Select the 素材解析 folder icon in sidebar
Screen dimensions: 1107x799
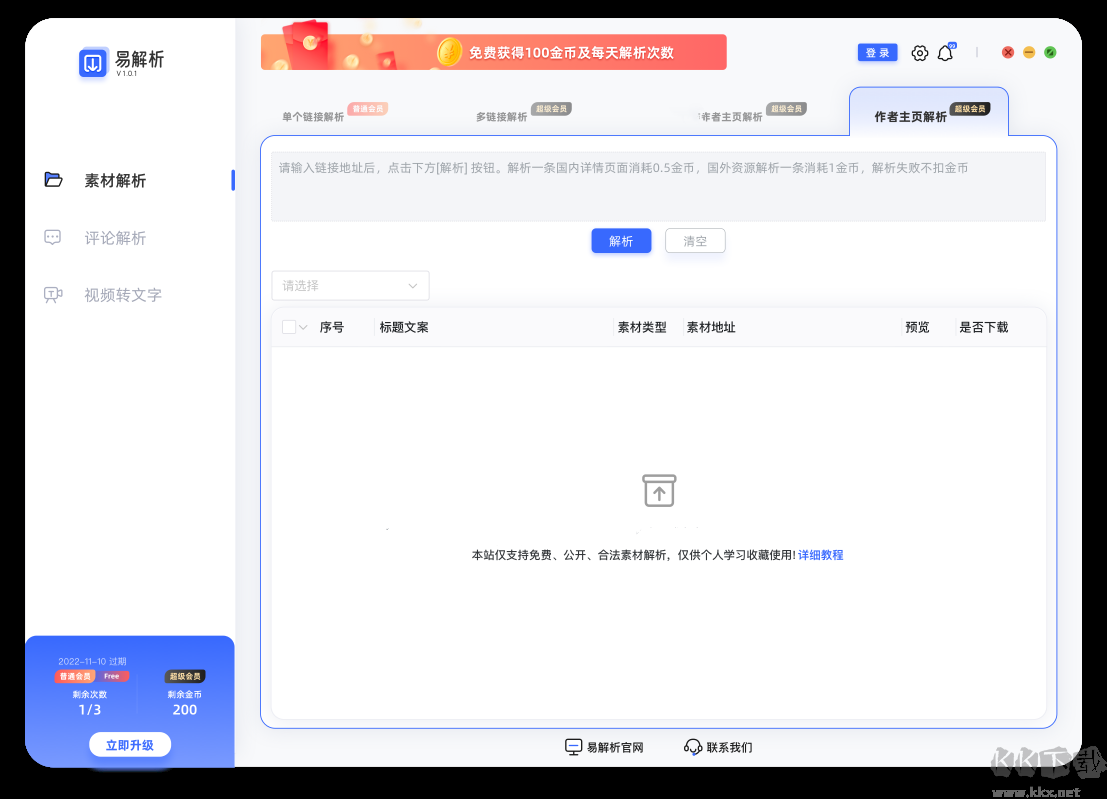53,180
